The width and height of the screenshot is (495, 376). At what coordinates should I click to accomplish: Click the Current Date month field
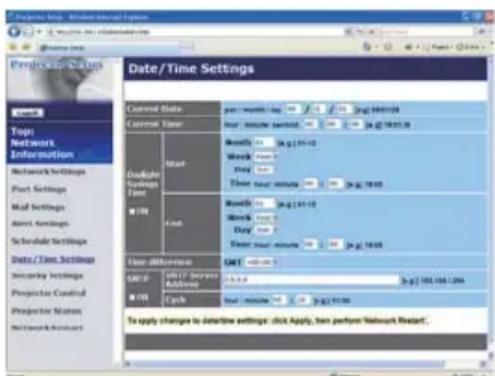[318, 109]
